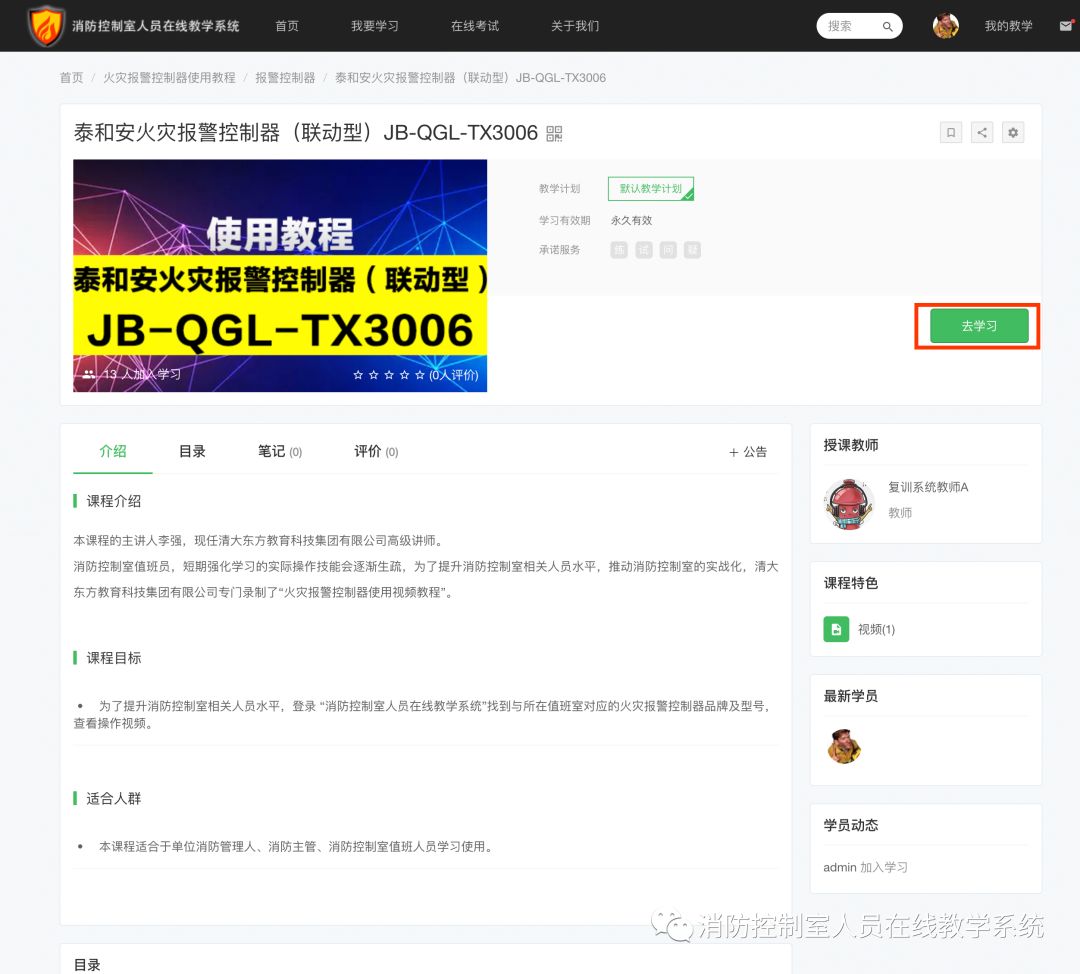1080x974 pixels.
Task: Click the green 去学习 button
Action: [x=979, y=326]
